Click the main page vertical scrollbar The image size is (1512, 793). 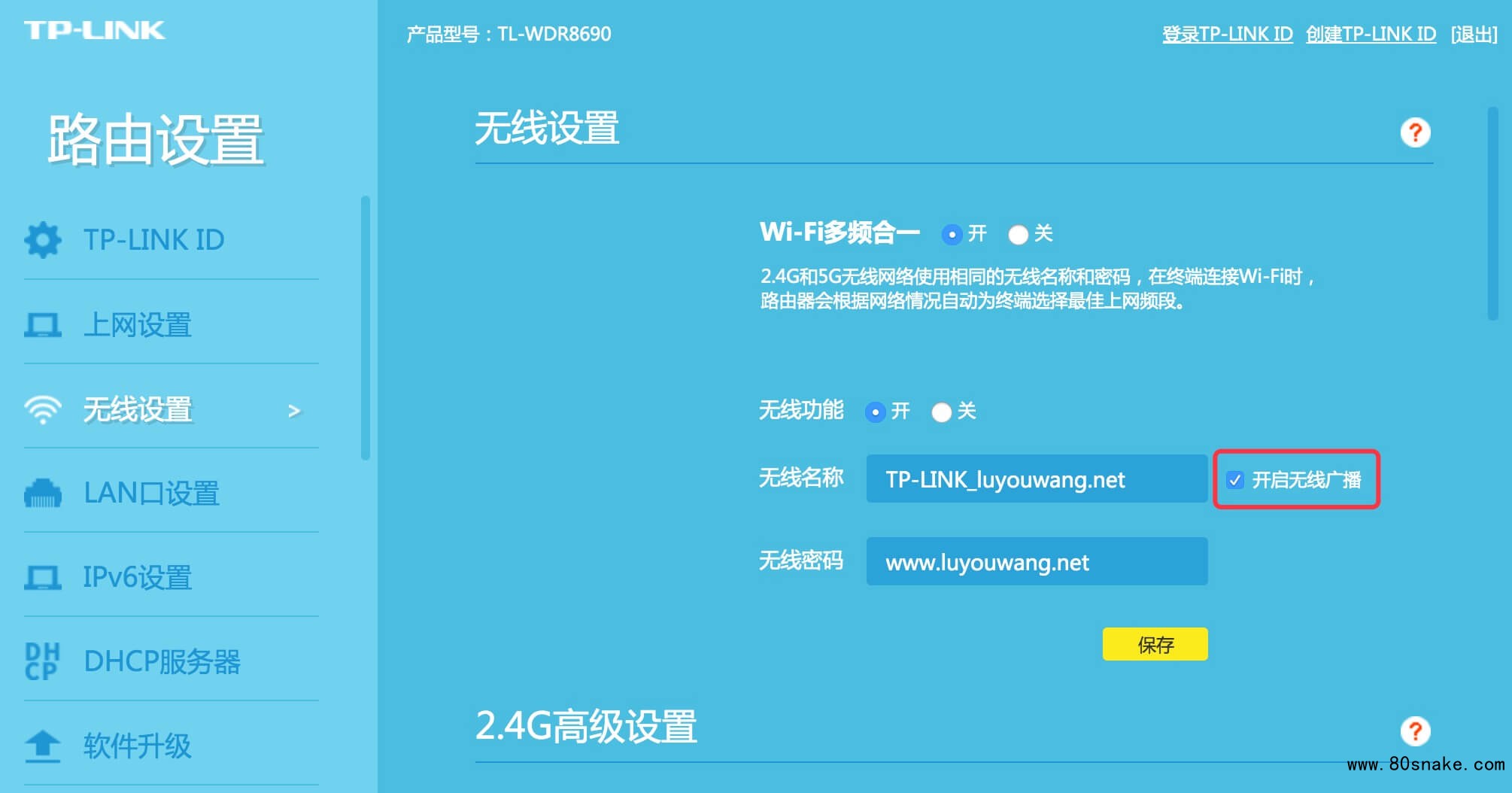point(1492,214)
